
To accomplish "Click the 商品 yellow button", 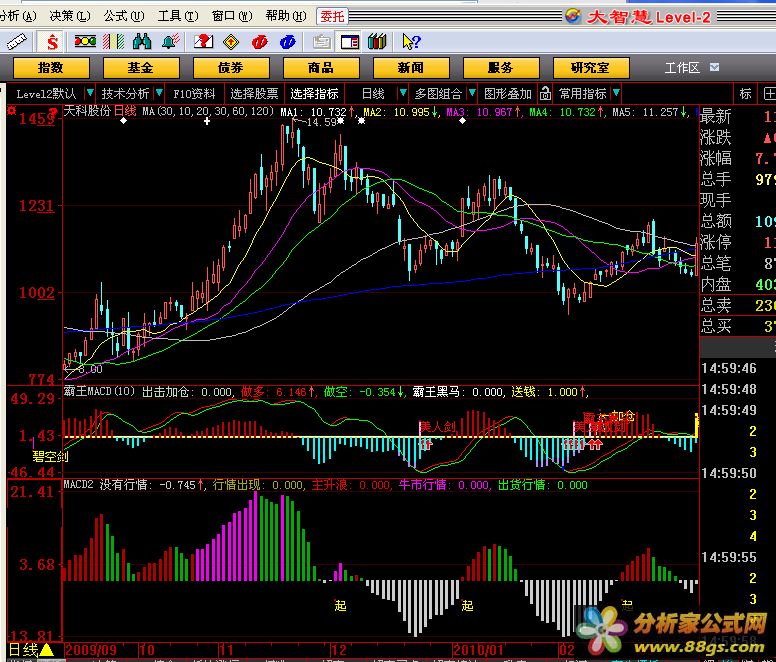I will [321, 67].
